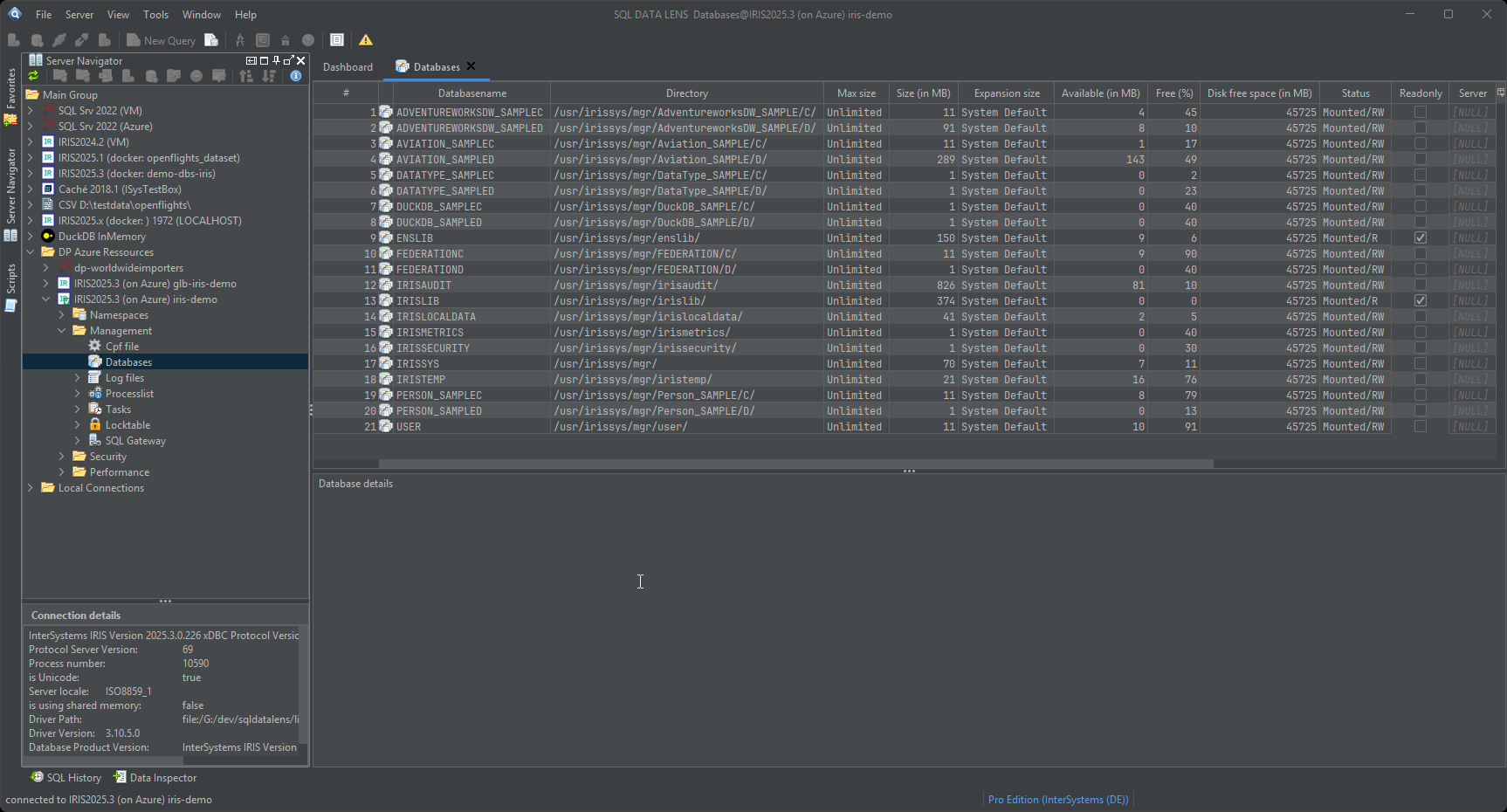1507x812 pixels.
Task: Expand SQL Srv 2022 (VM) tree node
Action: (x=31, y=111)
